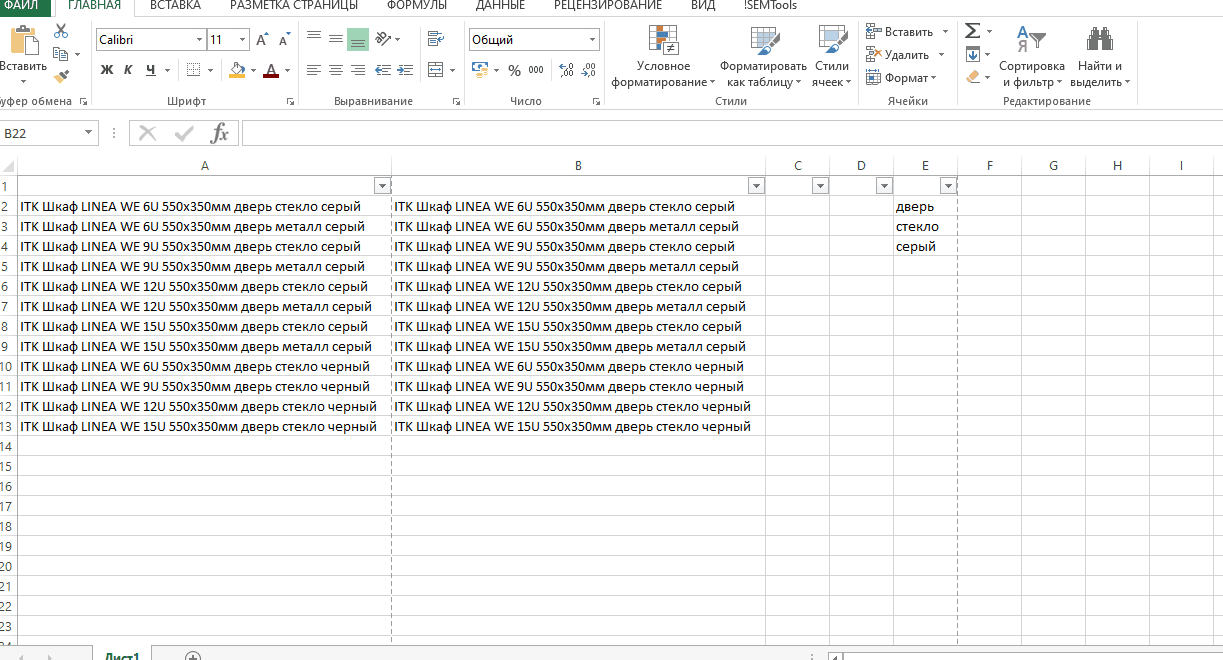Apply the 000 thousands separator format
The width and height of the screenshot is (1223, 660).
click(536, 70)
